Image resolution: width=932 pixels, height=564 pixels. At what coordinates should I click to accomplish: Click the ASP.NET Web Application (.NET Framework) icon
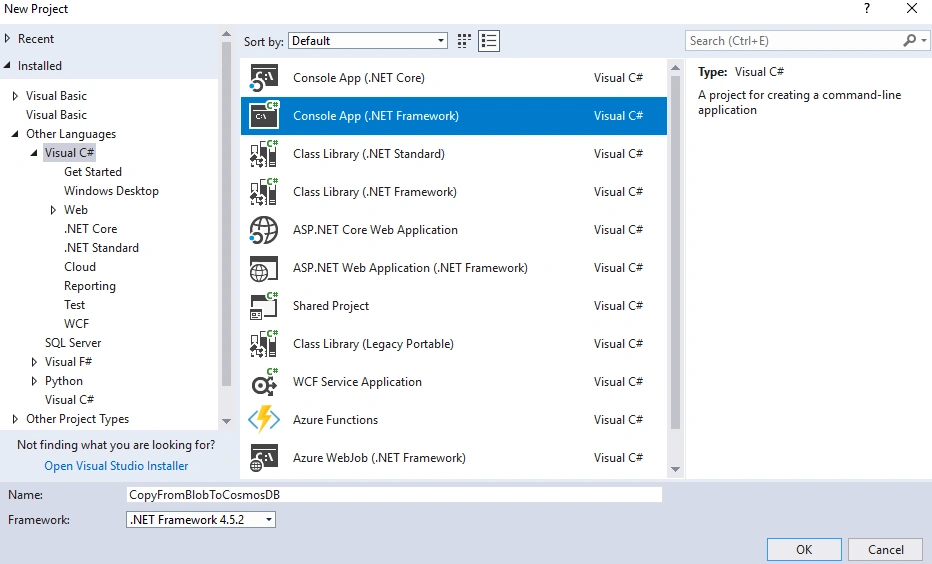click(263, 267)
